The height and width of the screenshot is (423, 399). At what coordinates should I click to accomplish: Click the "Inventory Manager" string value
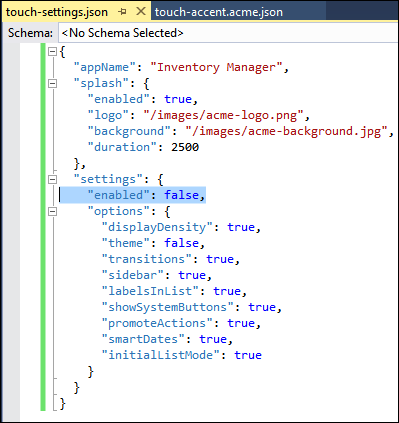[216, 67]
